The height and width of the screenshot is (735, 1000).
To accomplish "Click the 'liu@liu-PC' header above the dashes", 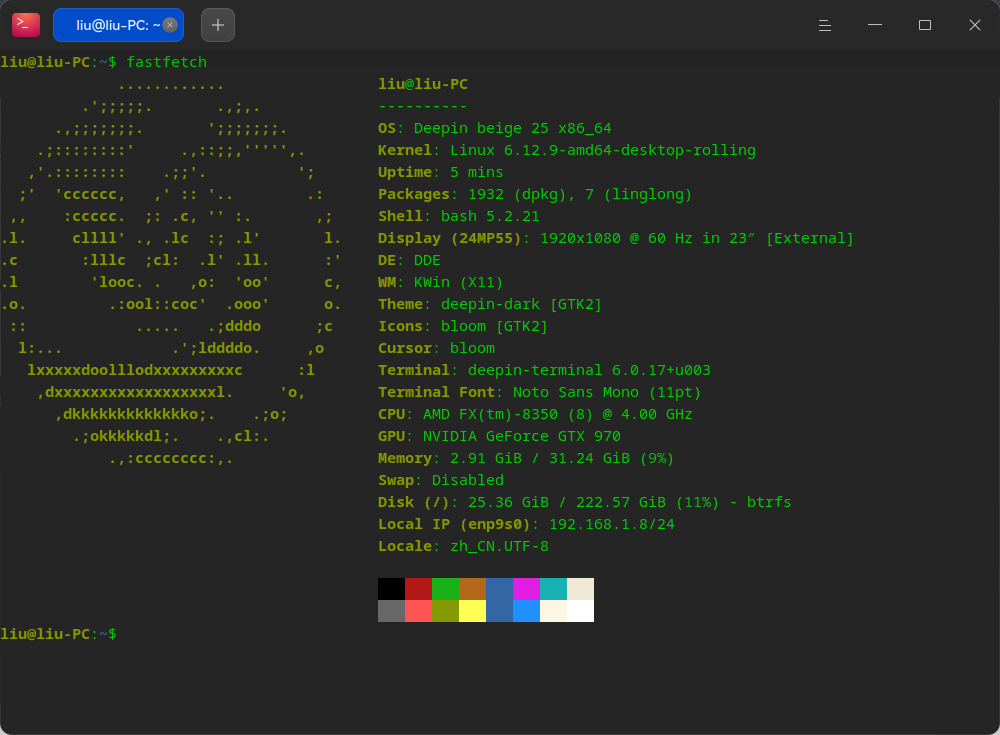I will (x=423, y=84).
